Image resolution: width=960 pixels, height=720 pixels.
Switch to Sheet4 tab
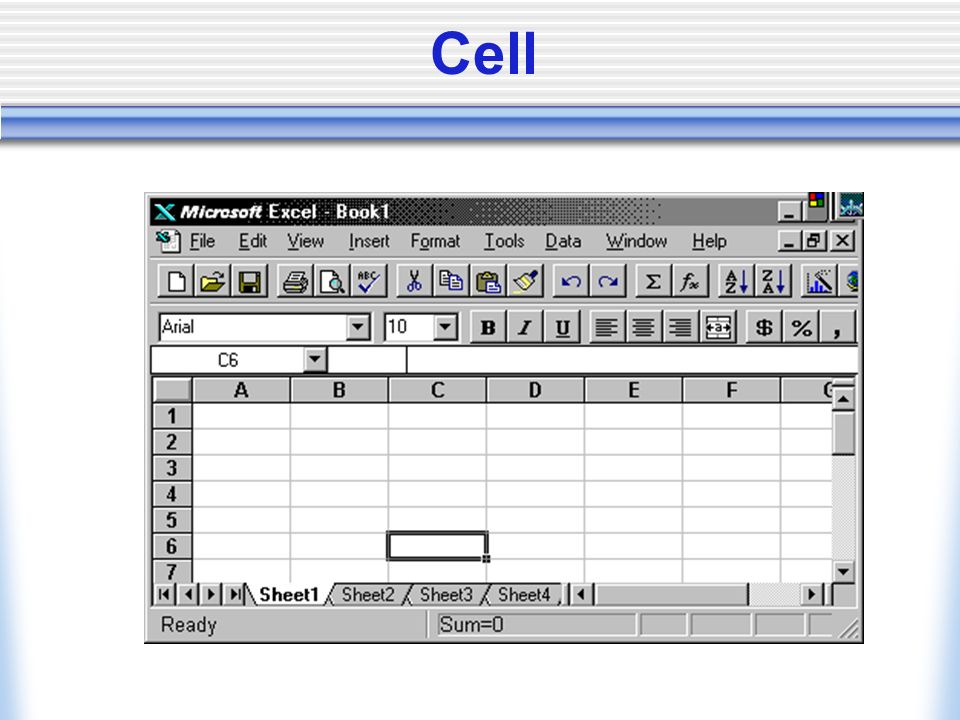point(523,594)
